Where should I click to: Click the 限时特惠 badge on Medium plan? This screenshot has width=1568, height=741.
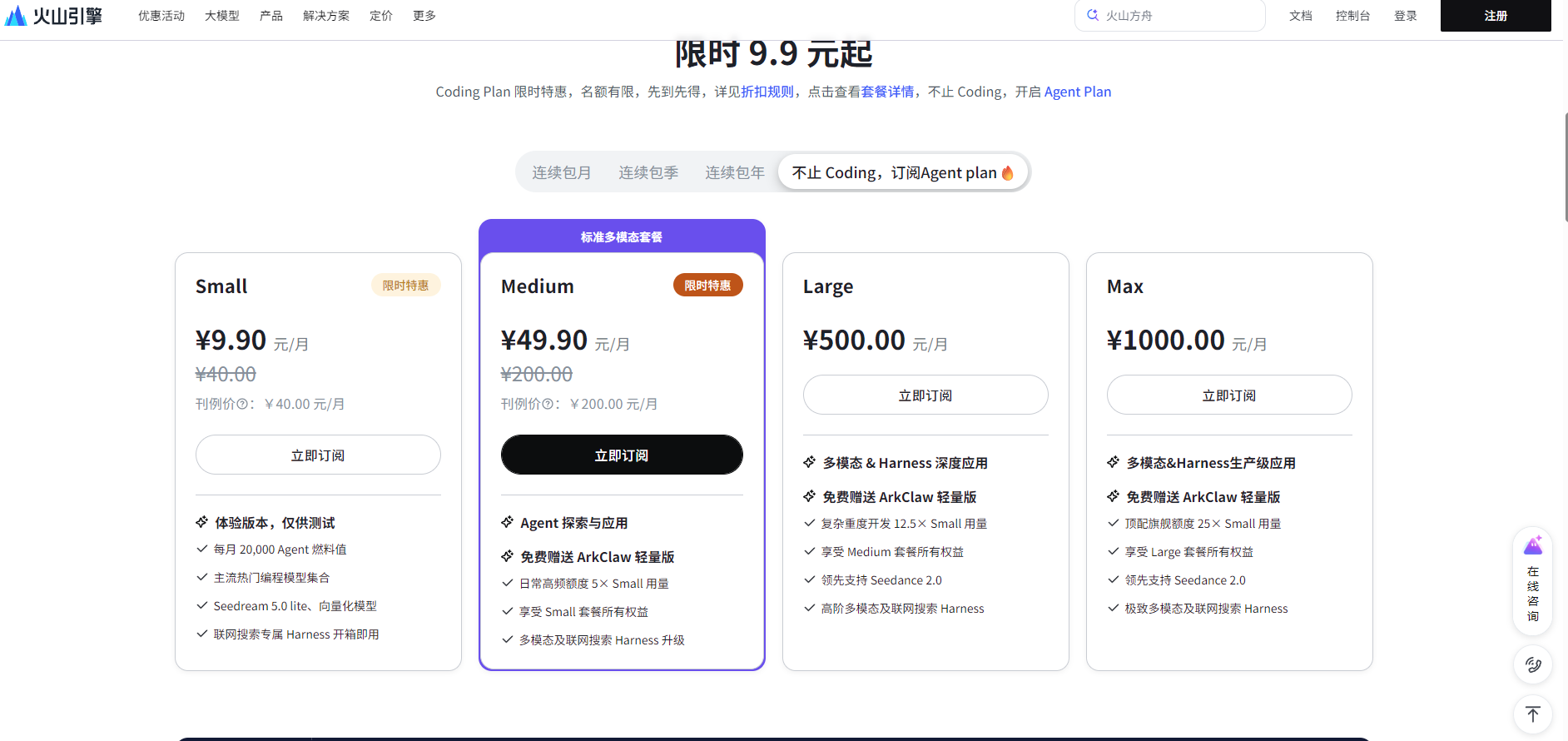(x=707, y=286)
